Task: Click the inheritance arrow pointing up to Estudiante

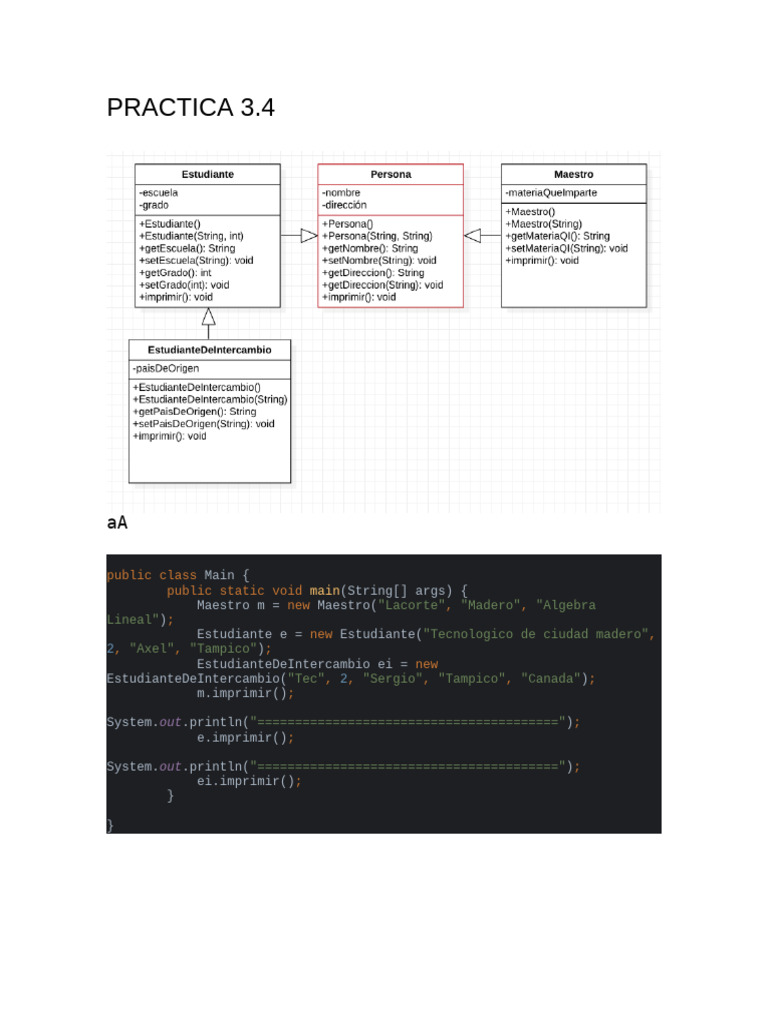Action: pos(208,323)
